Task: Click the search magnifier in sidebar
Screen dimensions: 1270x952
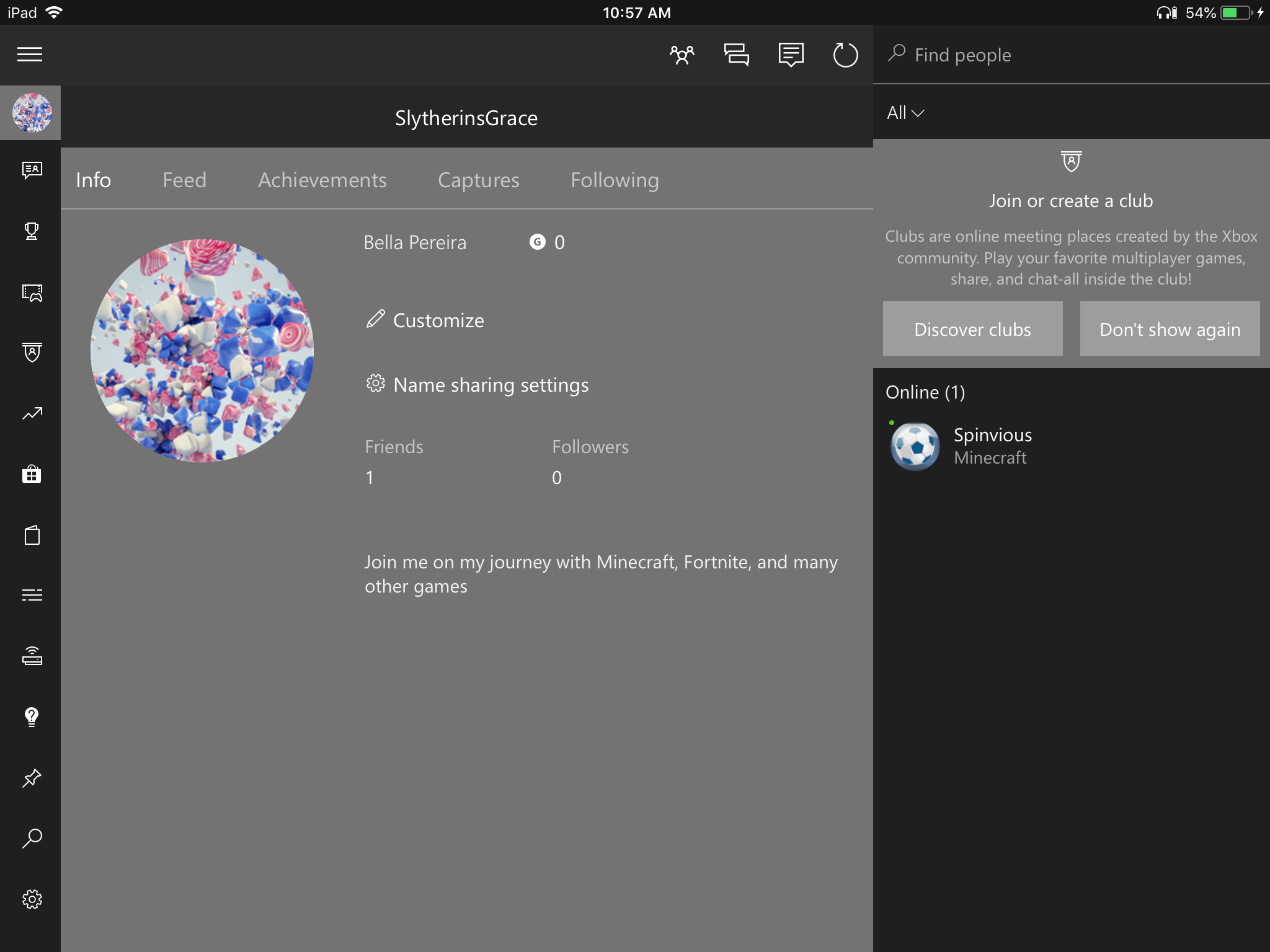Action: click(32, 839)
